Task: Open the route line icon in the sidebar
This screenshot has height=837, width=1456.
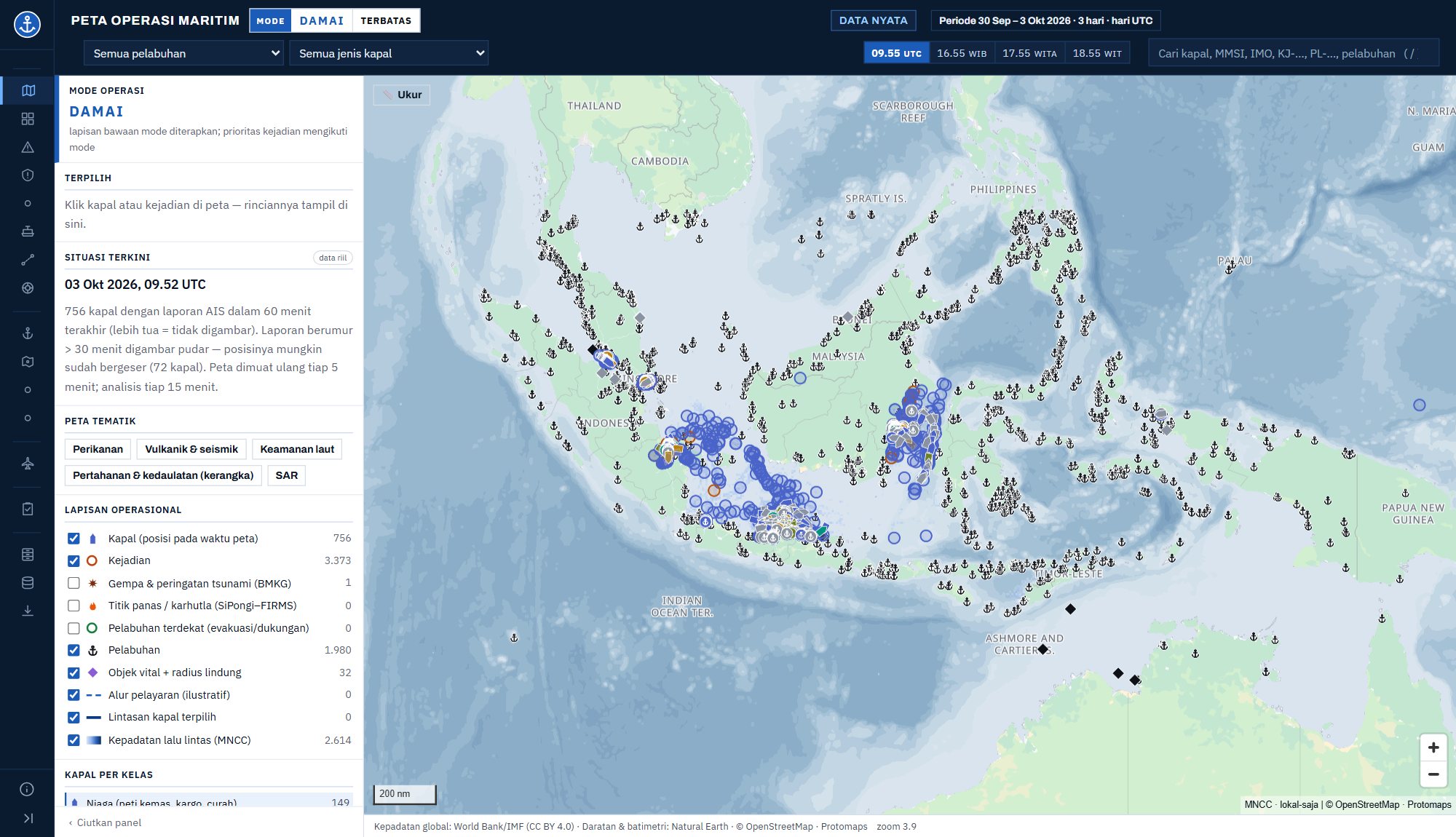Action: pyautogui.click(x=28, y=260)
